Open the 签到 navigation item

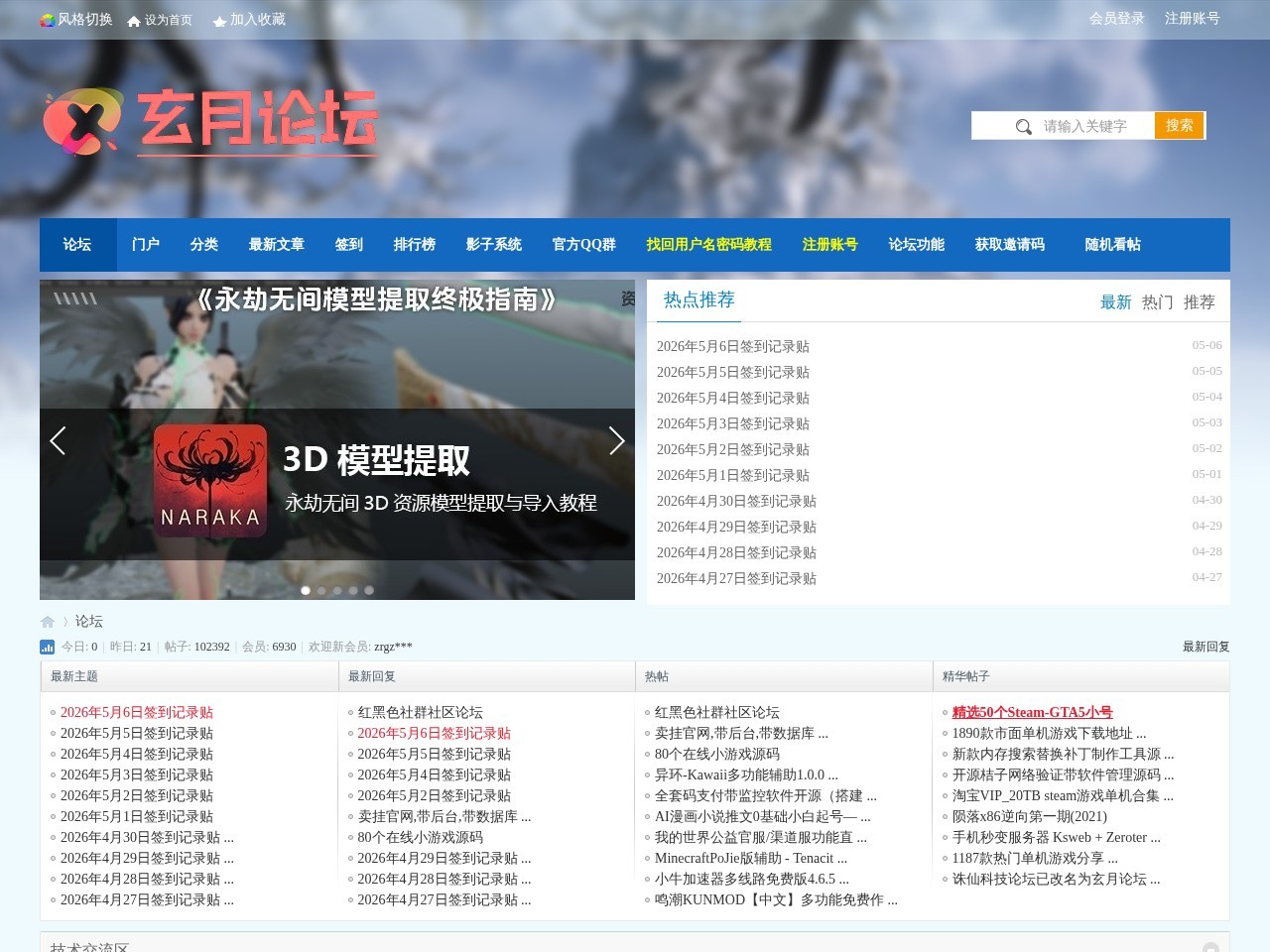(349, 244)
